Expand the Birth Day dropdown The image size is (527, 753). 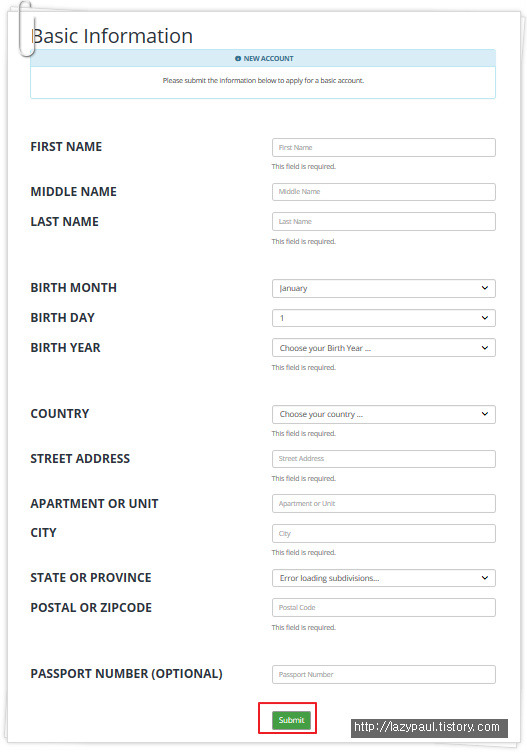[383, 318]
